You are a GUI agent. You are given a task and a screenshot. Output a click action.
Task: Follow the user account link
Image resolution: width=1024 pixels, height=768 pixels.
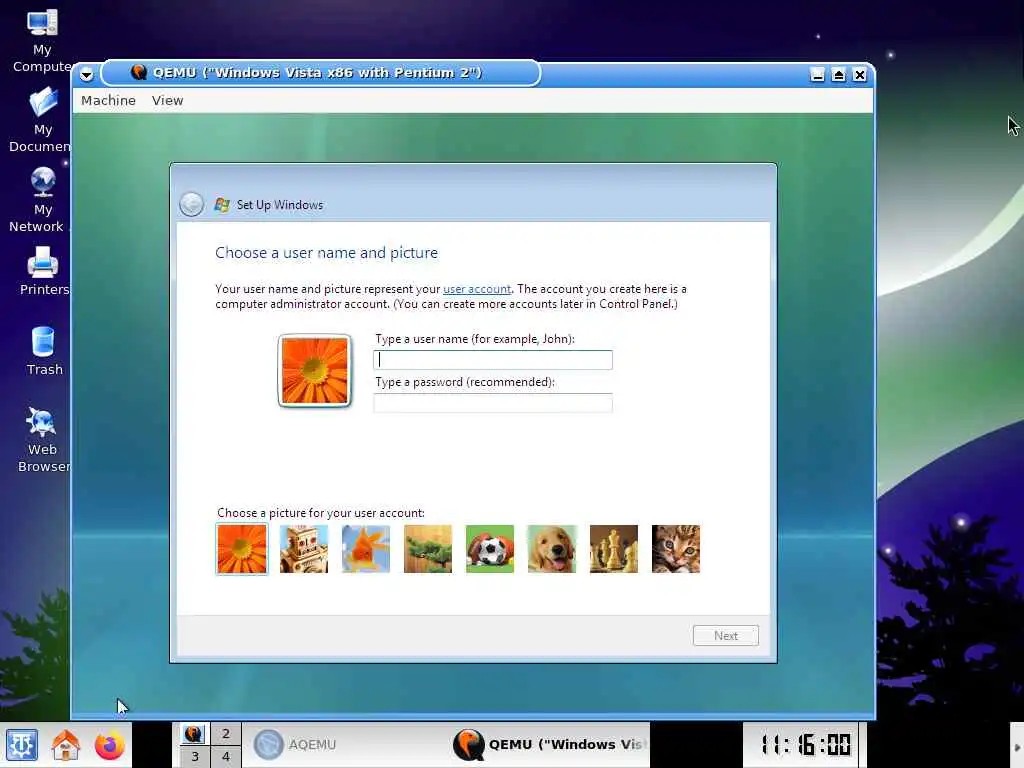pyautogui.click(x=477, y=289)
